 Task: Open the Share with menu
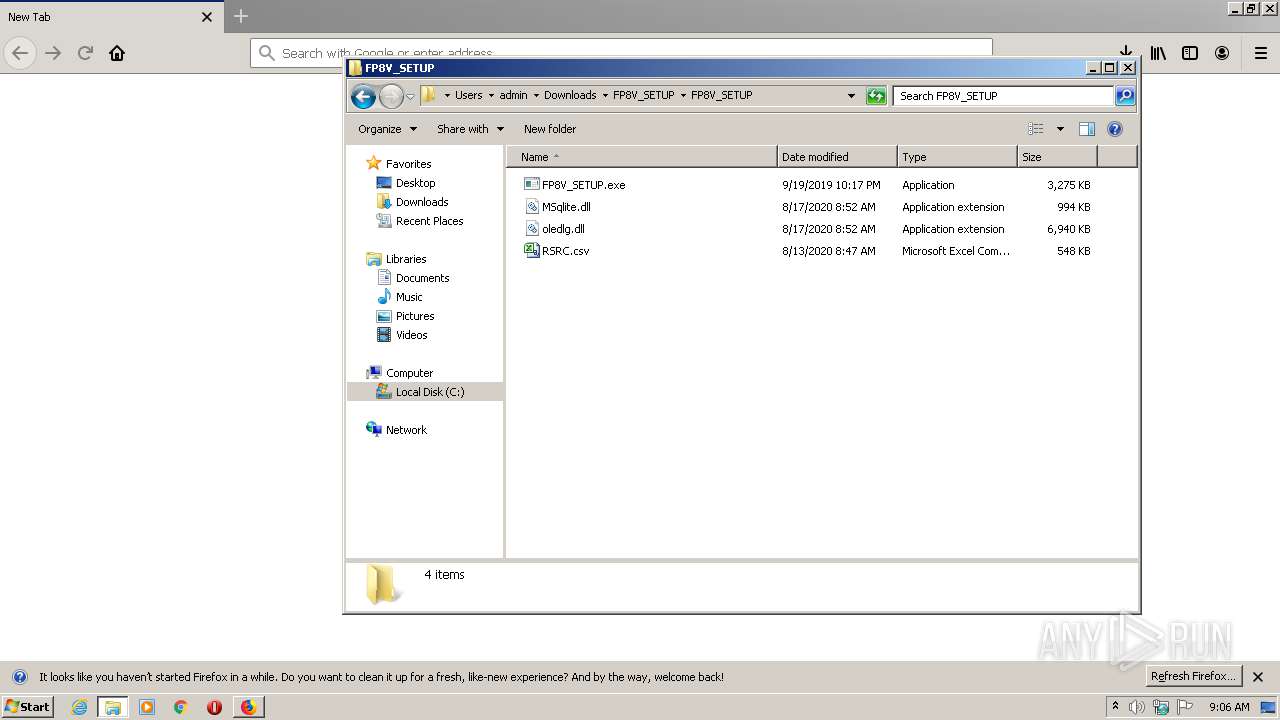(x=470, y=129)
